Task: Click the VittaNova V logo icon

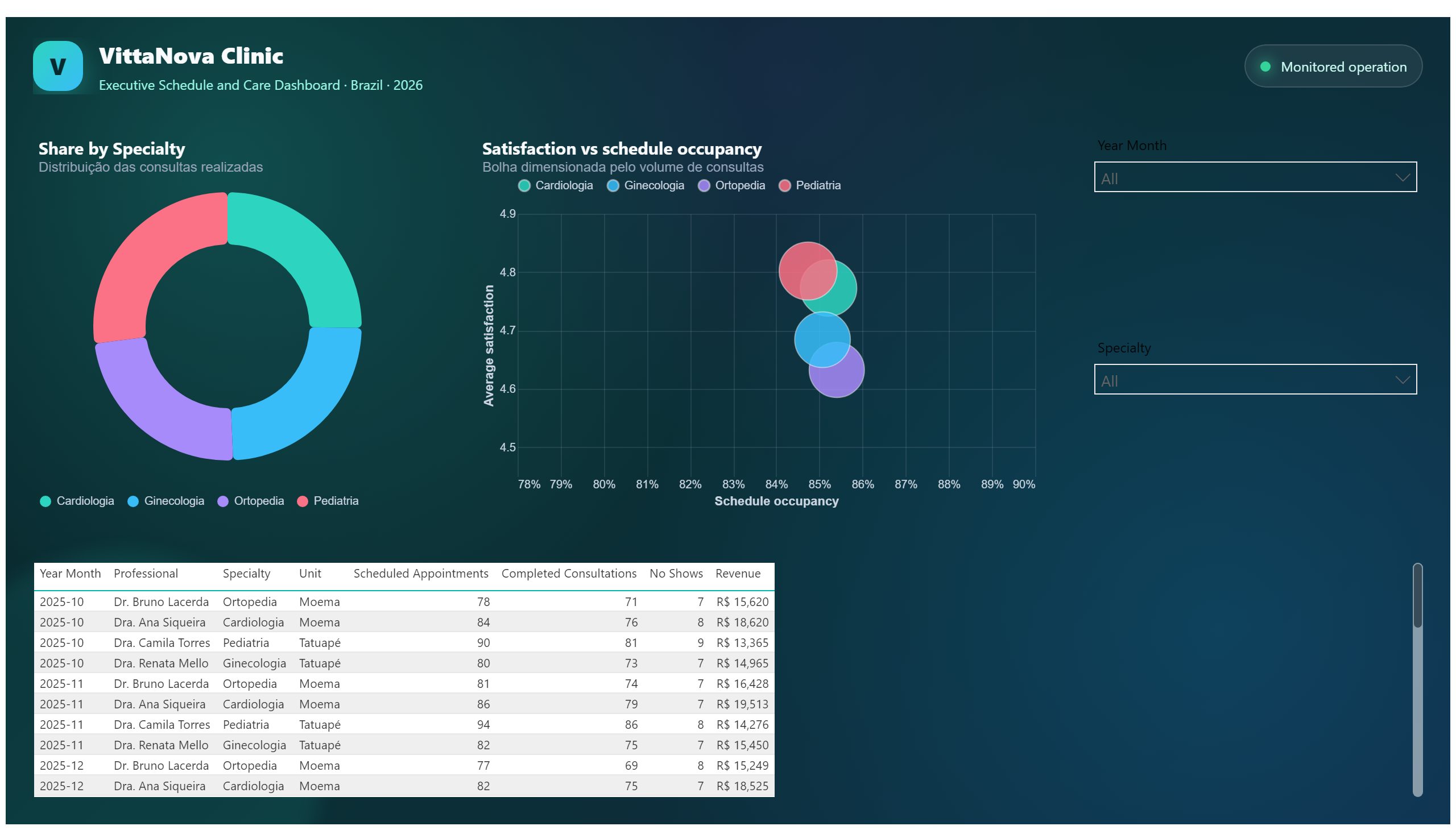Action: coord(57,66)
